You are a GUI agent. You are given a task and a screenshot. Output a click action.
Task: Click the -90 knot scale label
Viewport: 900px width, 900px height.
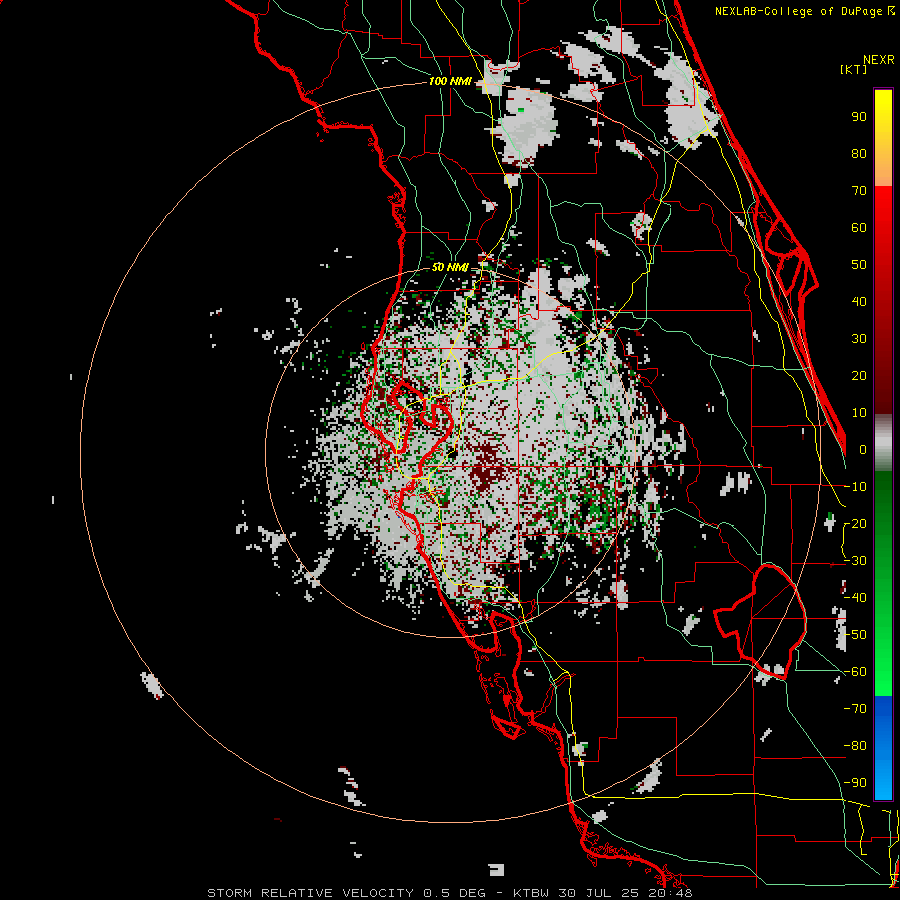(x=855, y=783)
